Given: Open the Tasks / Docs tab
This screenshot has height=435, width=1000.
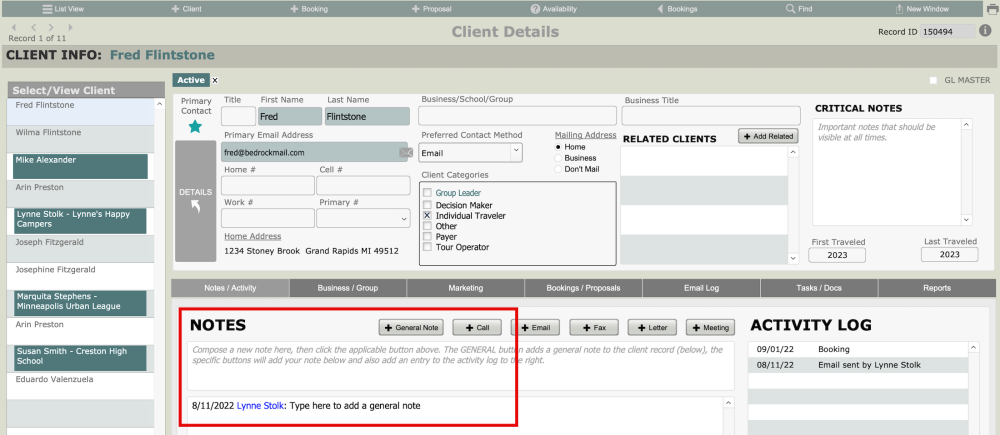Looking at the screenshot, I should pos(819,288).
